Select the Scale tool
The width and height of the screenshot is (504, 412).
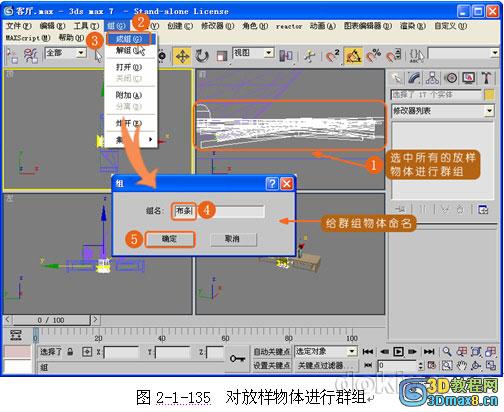221,56
